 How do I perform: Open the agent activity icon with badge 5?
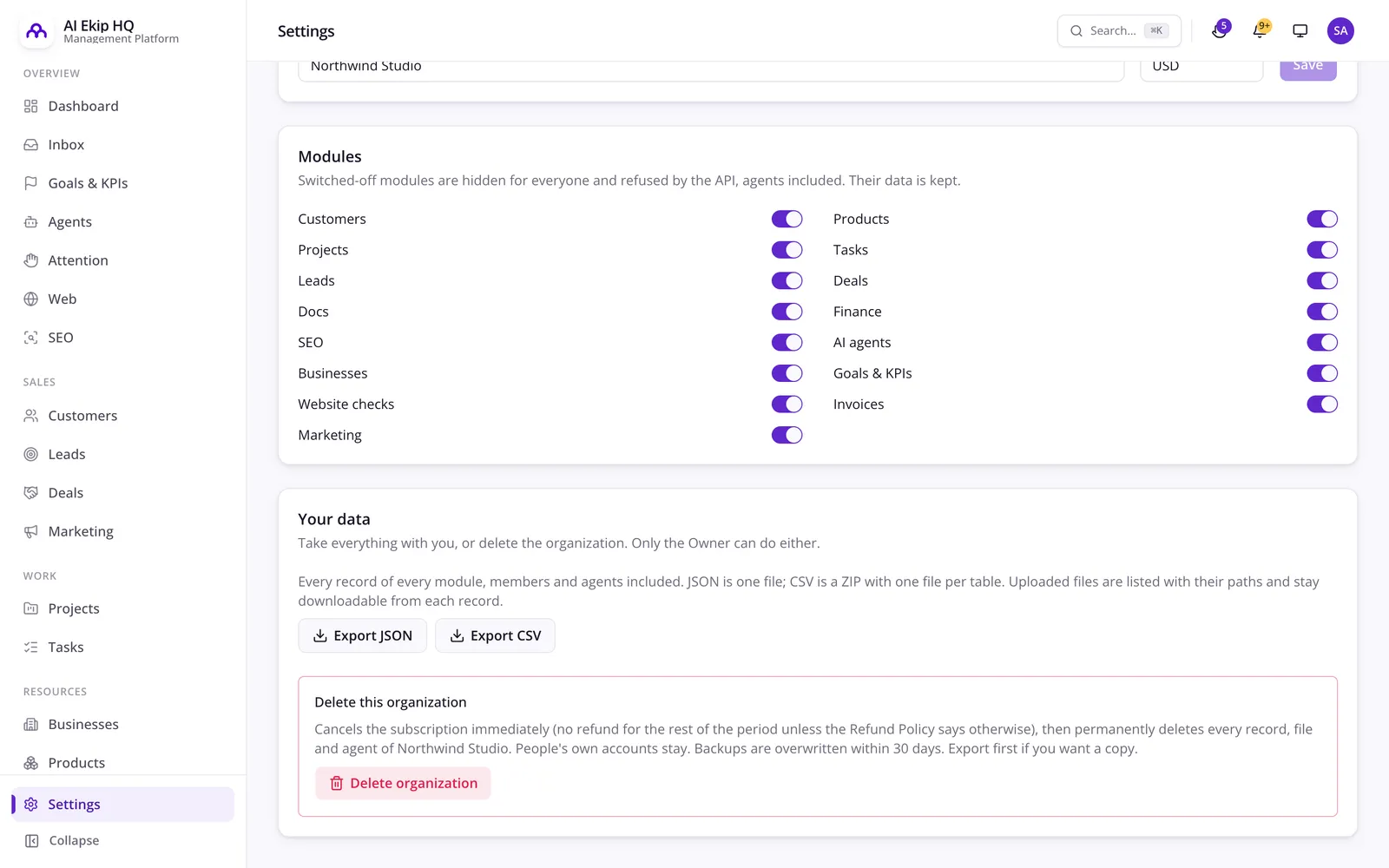(x=1220, y=30)
